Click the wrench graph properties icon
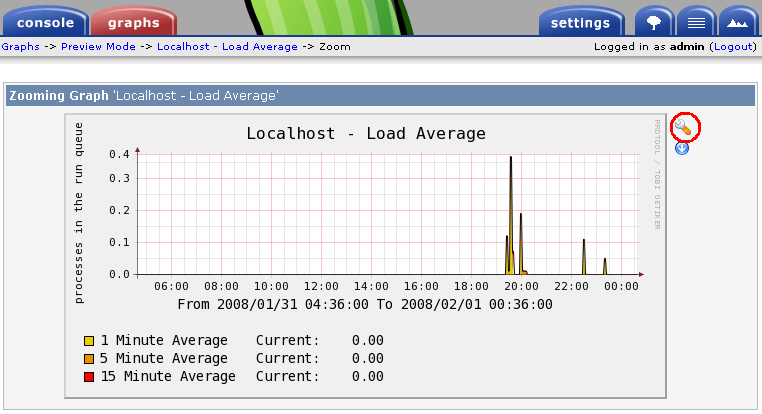Viewport: 762px width, 414px height. pyautogui.click(x=685, y=127)
